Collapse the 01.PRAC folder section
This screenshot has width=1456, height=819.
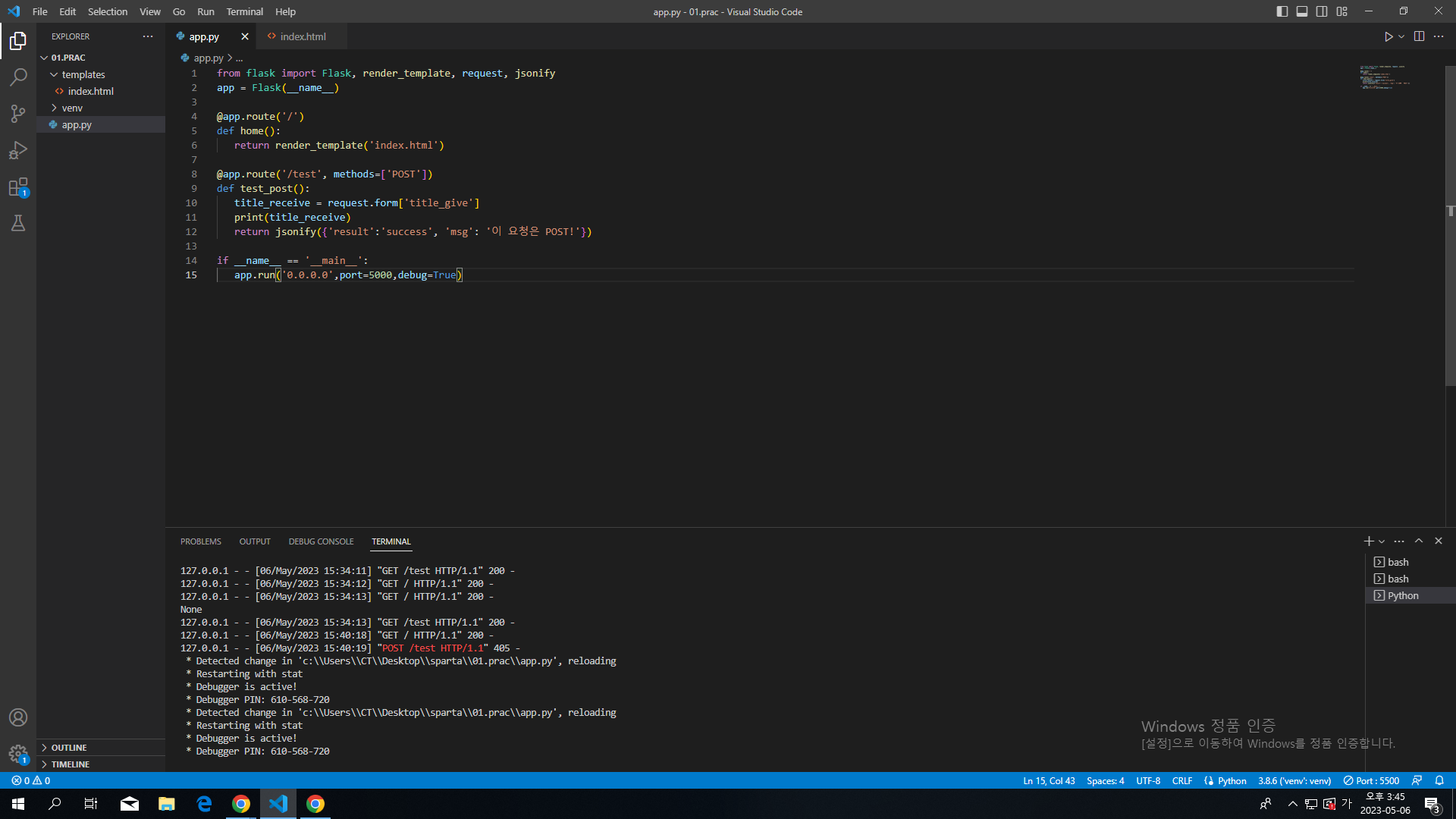[x=101, y=58]
